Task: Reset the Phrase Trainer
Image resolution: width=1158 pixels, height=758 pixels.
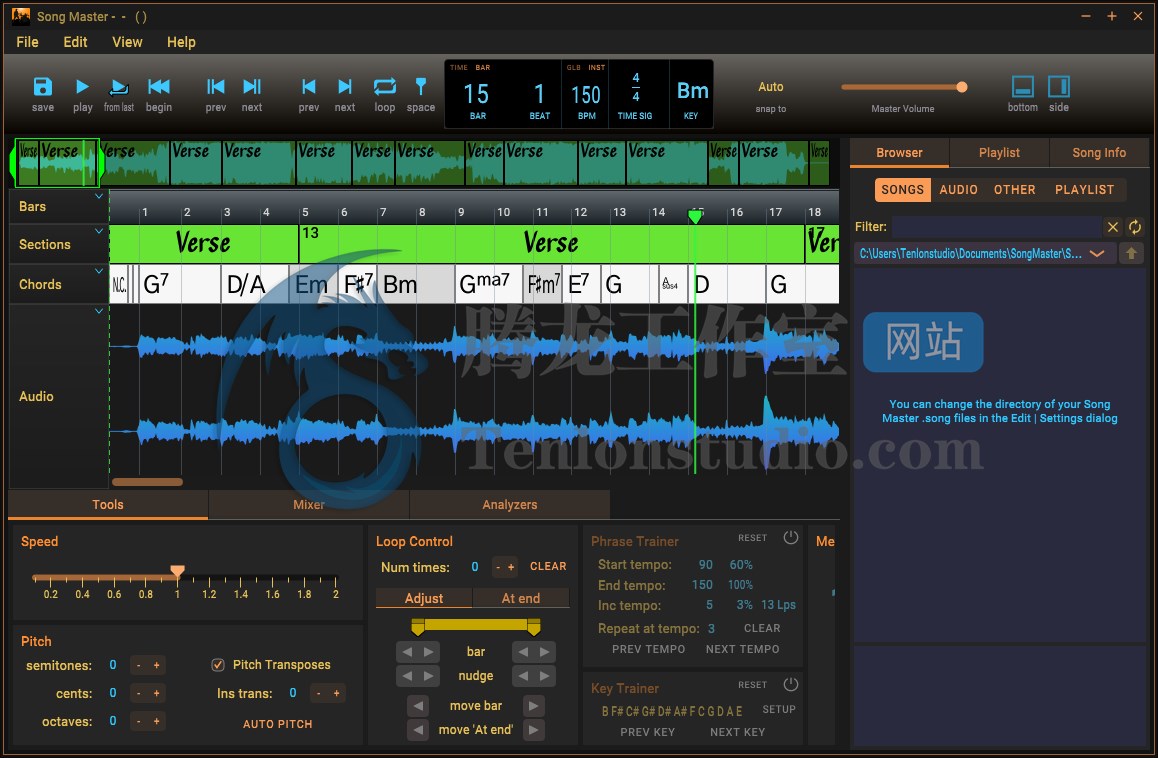Action: (x=752, y=538)
